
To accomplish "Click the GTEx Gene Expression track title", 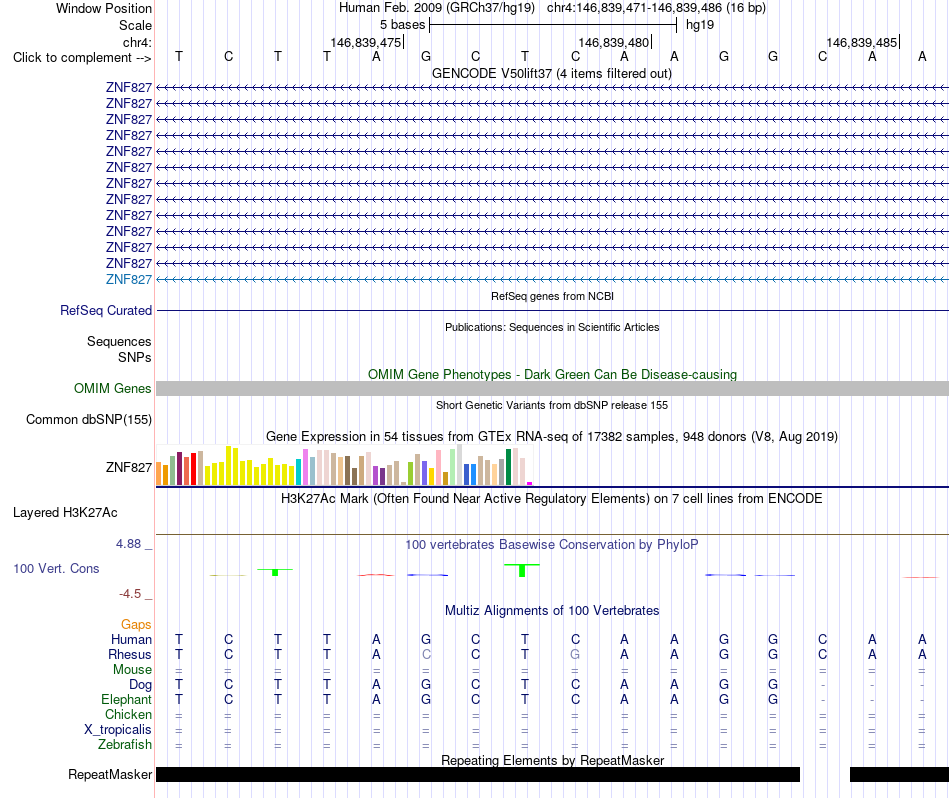I will coord(551,436).
